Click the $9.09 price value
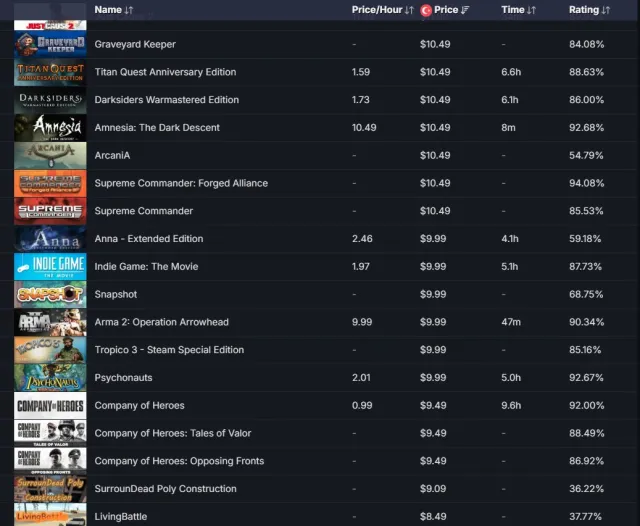This screenshot has height=526, width=640. pos(433,488)
